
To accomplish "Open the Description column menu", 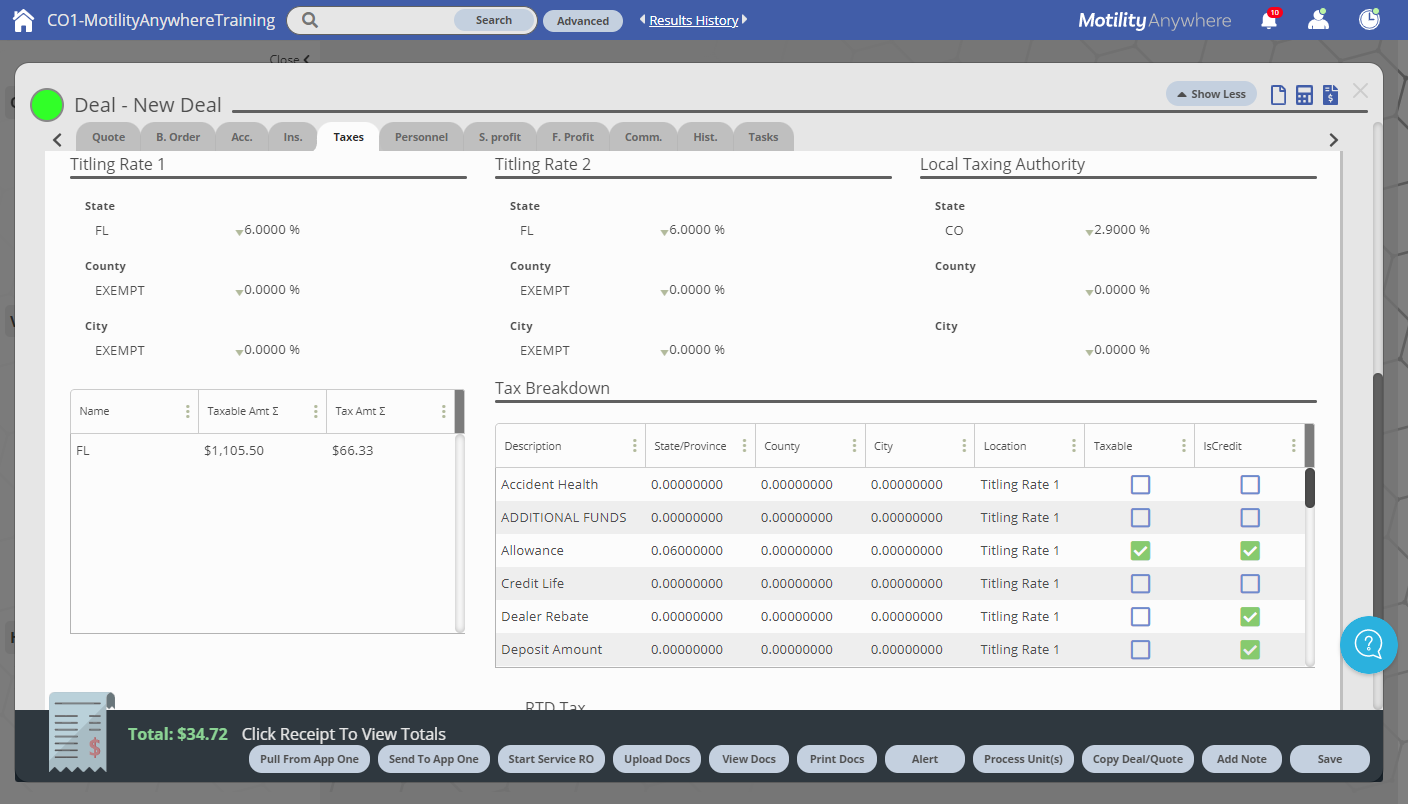I will click(634, 446).
